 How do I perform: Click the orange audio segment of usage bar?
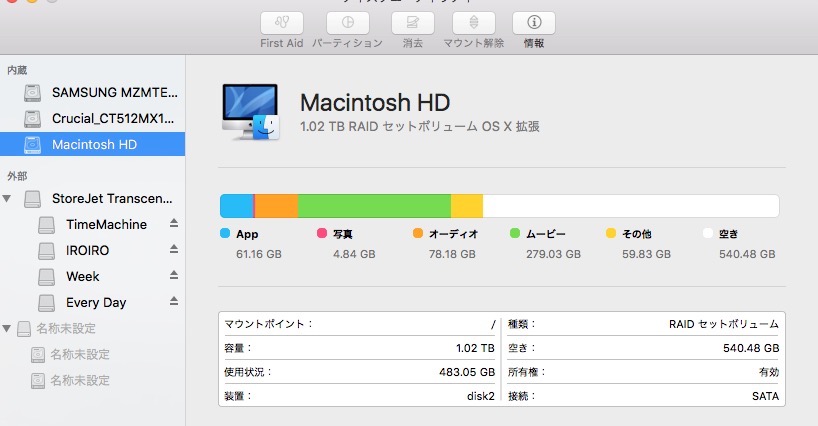pos(277,206)
